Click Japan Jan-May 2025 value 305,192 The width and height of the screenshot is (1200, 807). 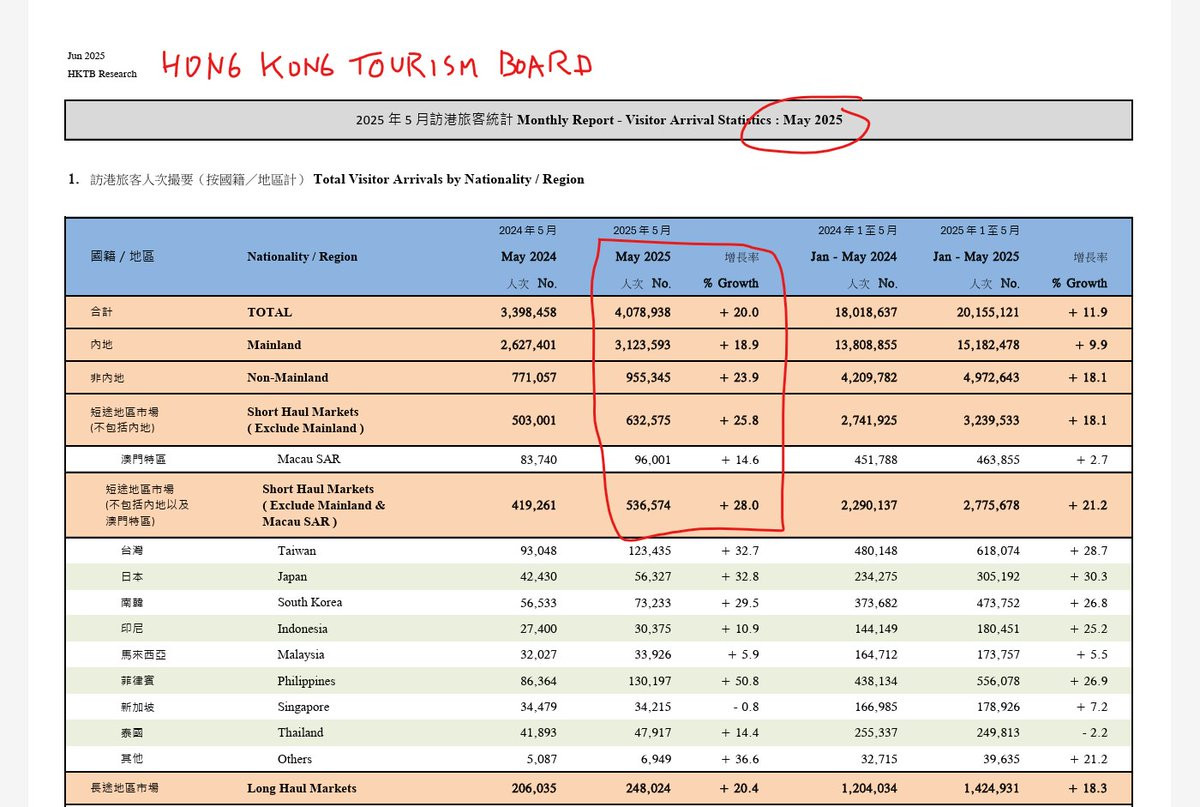click(998, 577)
